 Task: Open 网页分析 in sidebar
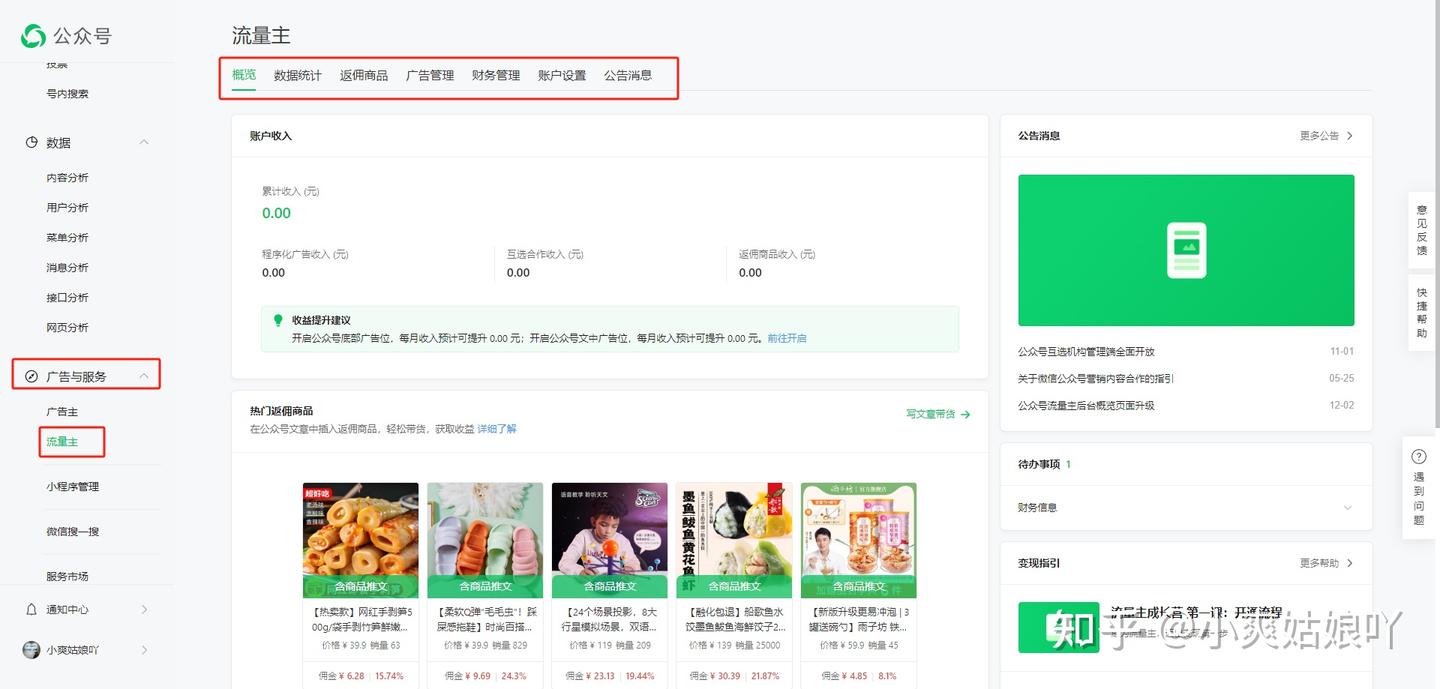pyautogui.click(x=68, y=328)
